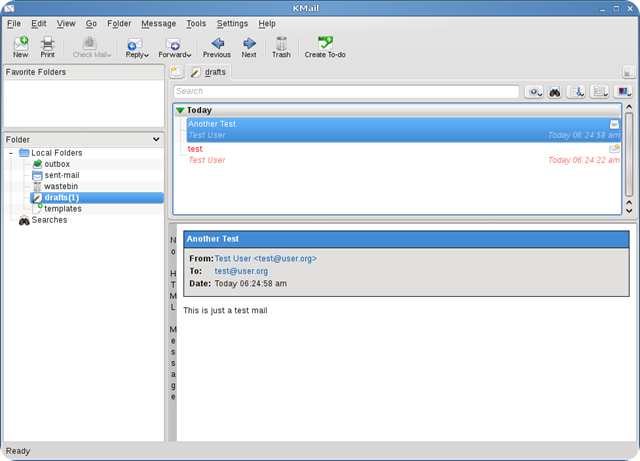Open the Go menu
Viewport: 640px width, 461px height.
pos(91,24)
